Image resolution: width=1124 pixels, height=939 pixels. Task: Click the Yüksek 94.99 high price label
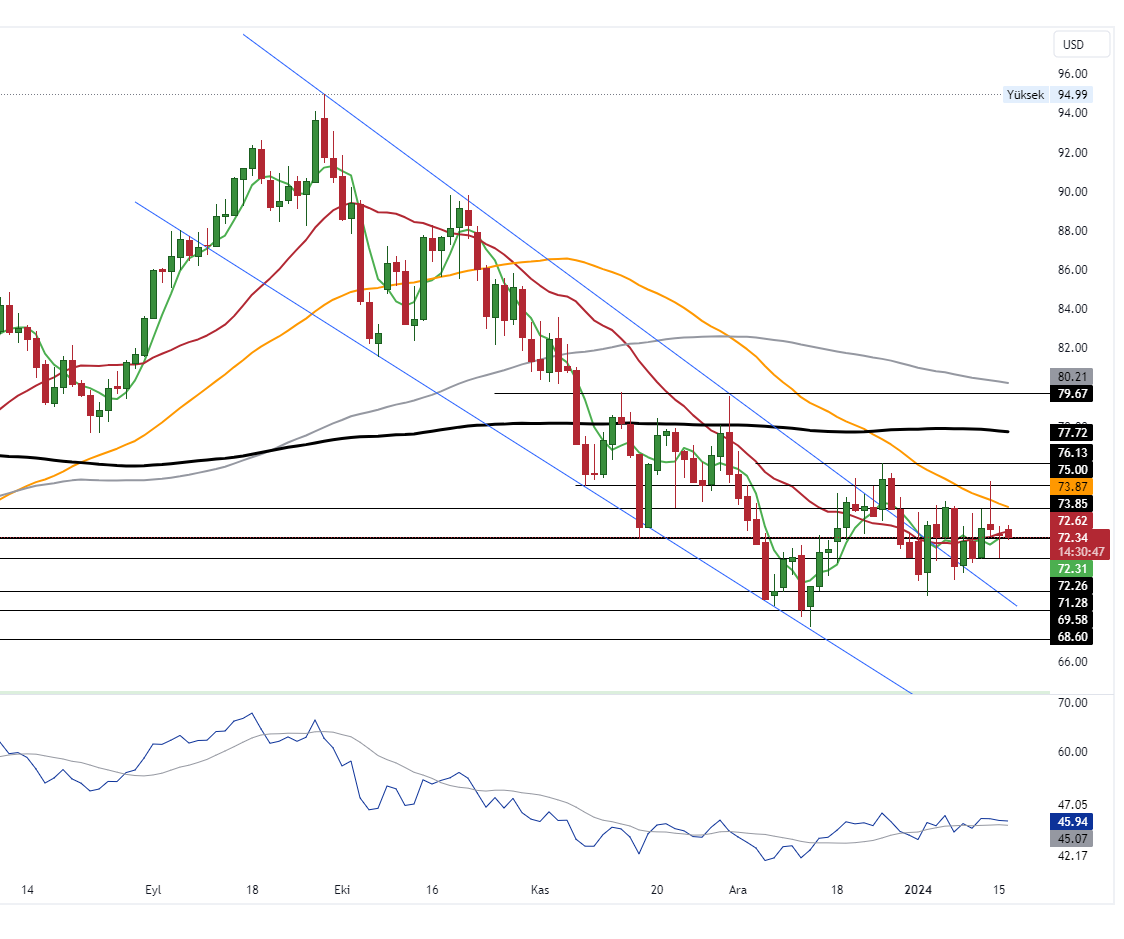pos(1047,95)
